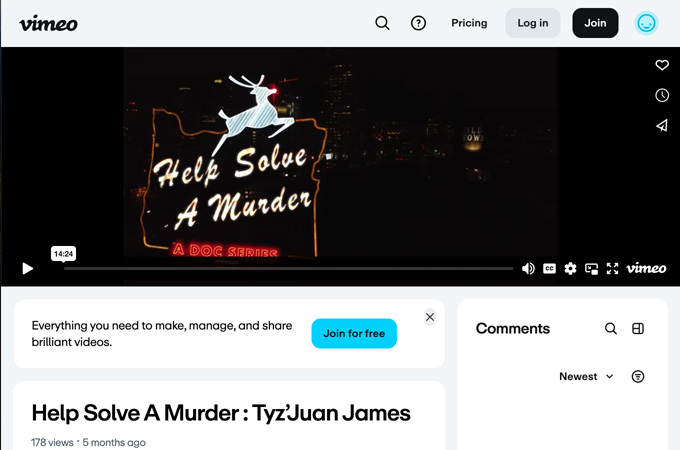Viewport: 680px width, 450px height.
Task: Click Join for free button
Action: (354, 333)
